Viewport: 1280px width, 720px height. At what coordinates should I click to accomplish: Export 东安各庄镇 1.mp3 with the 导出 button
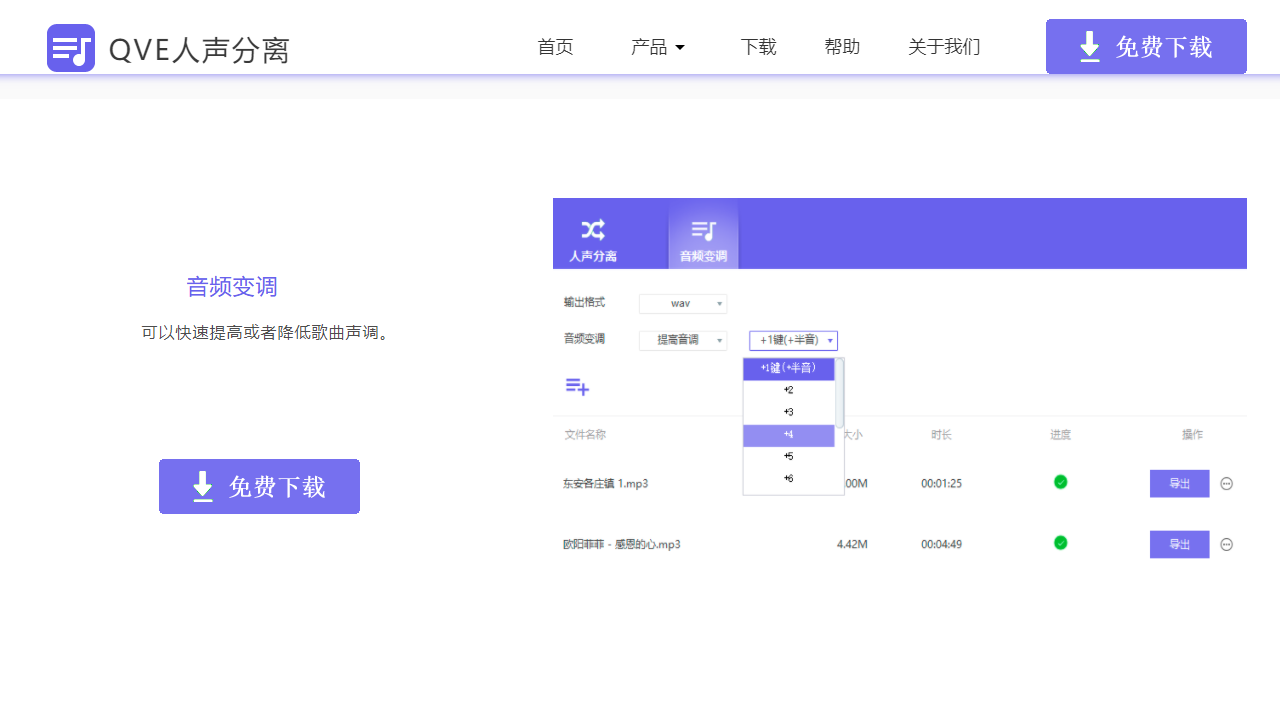(1179, 483)
